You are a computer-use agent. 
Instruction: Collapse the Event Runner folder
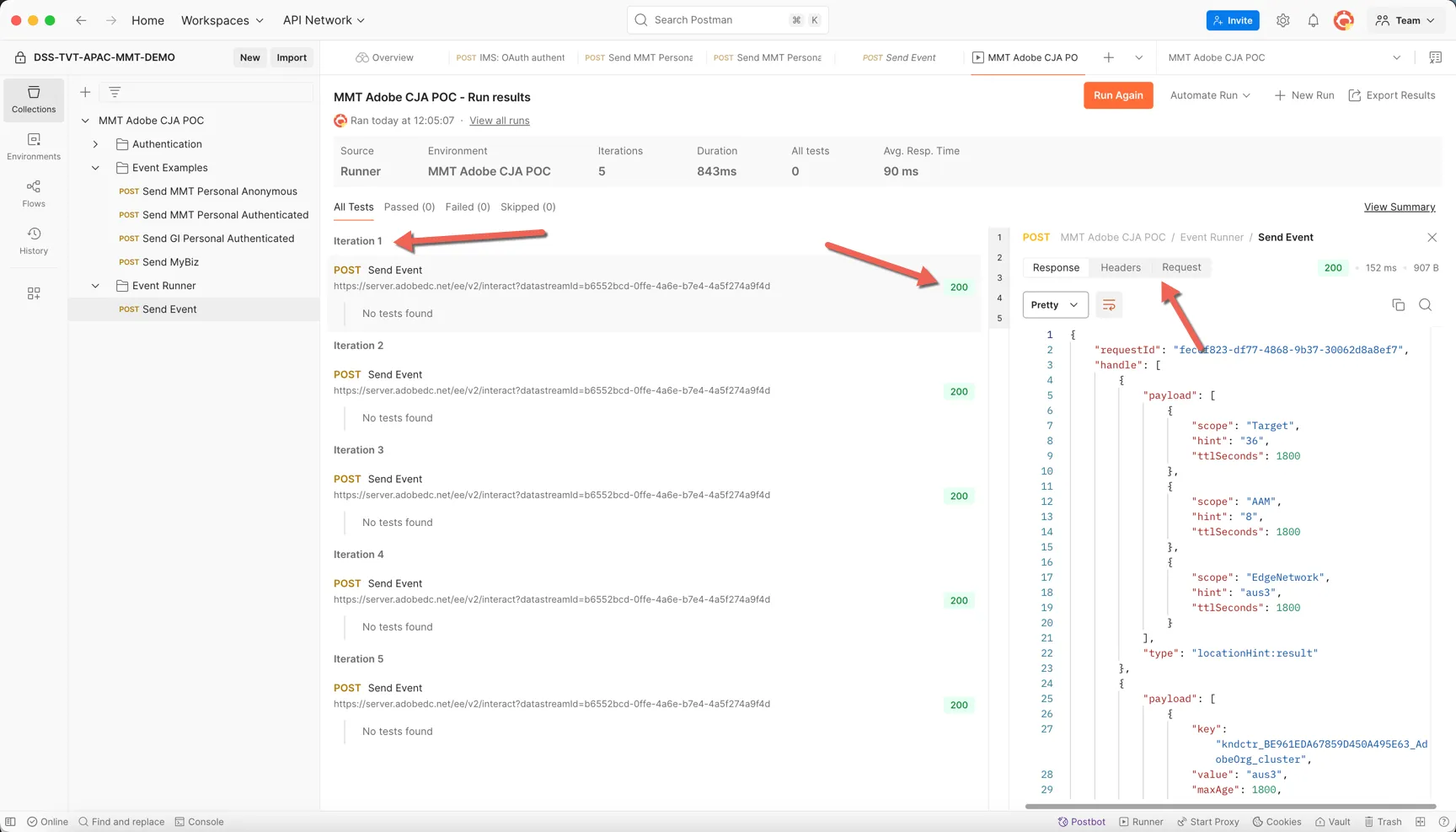coord(95,286)
